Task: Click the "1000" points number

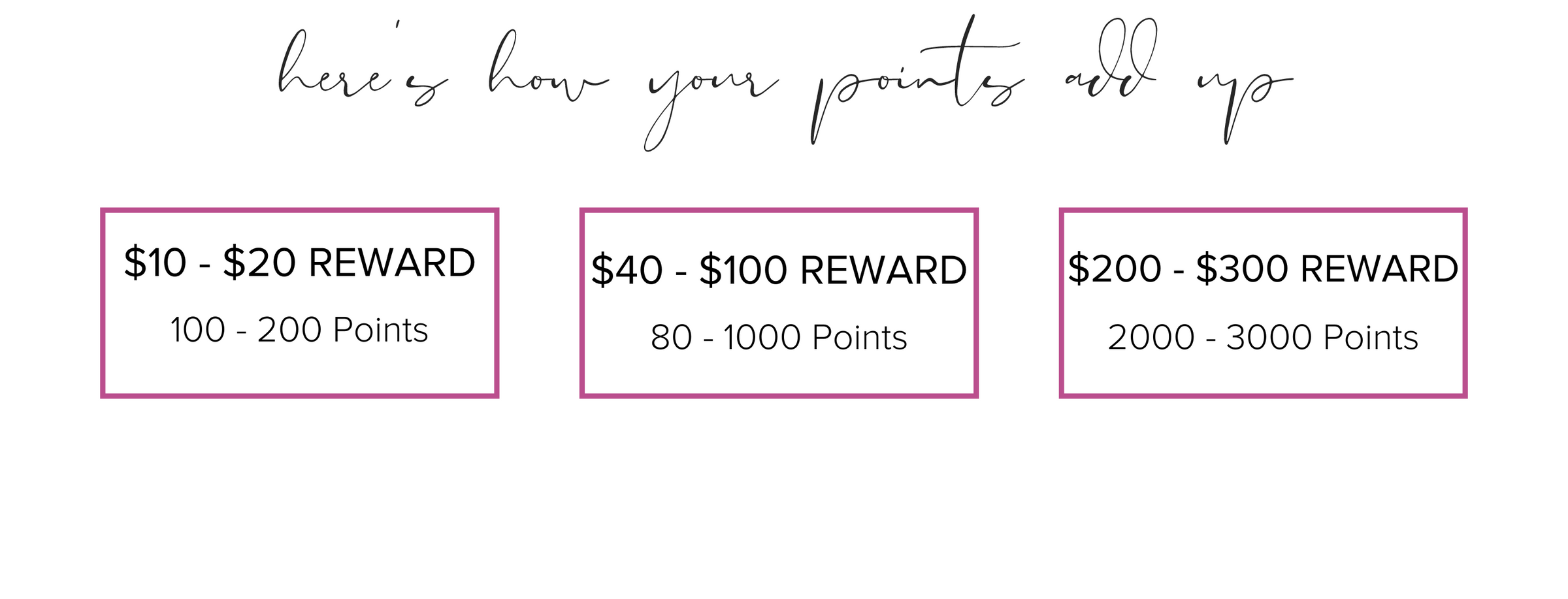Action: coord(762,338)
